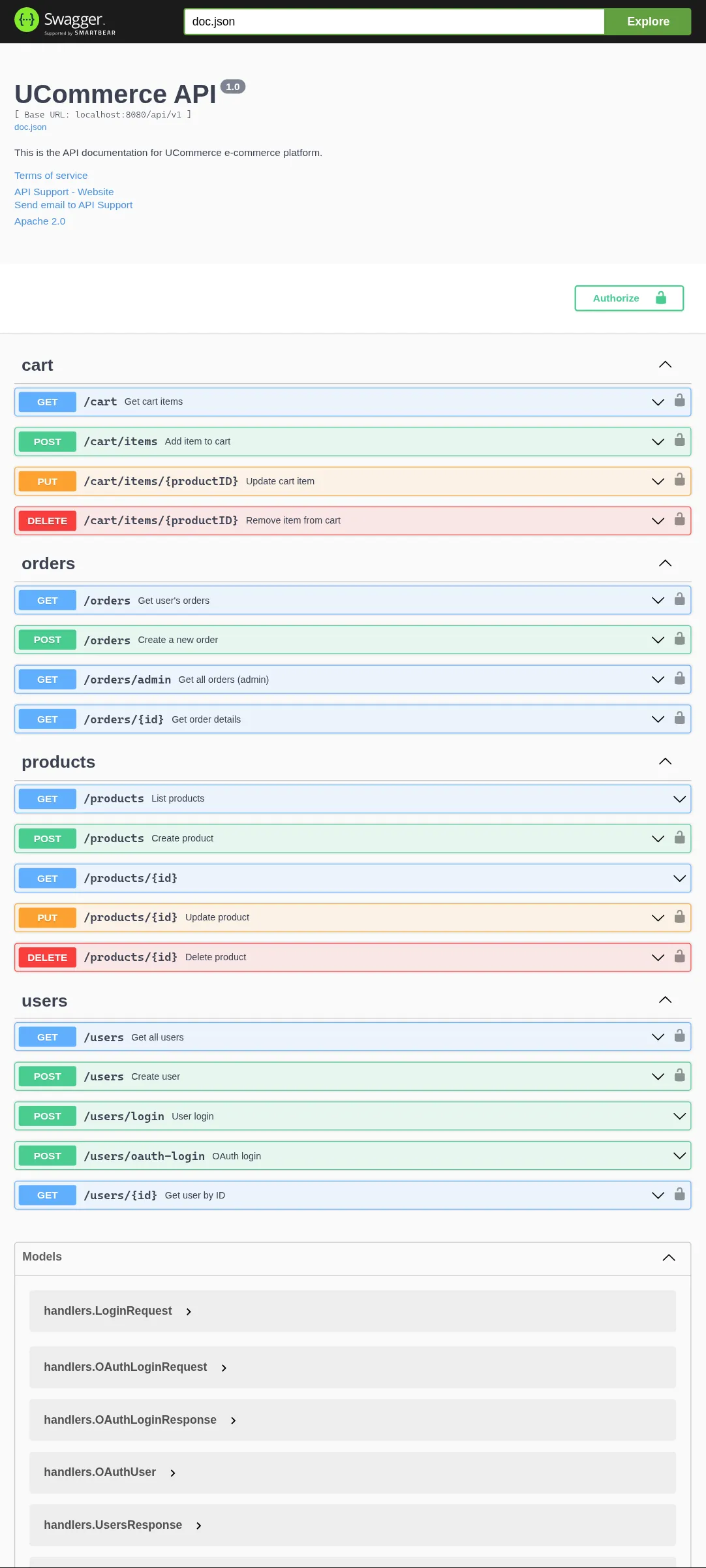Click lock icon on POST /products row
Viewport: 706px width, 1568px height.
point(679,838)
